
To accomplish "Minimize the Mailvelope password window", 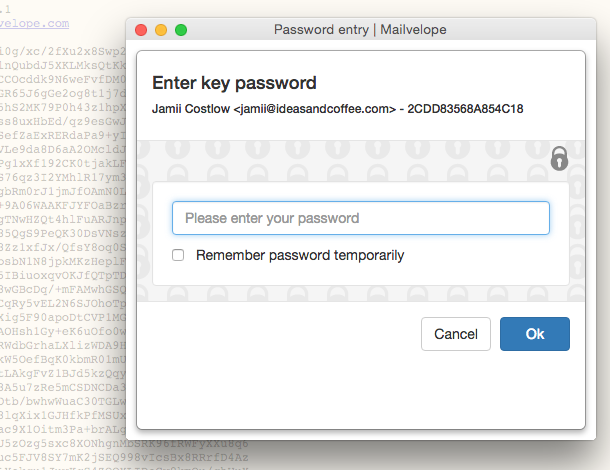I will (x=161, y=30).
